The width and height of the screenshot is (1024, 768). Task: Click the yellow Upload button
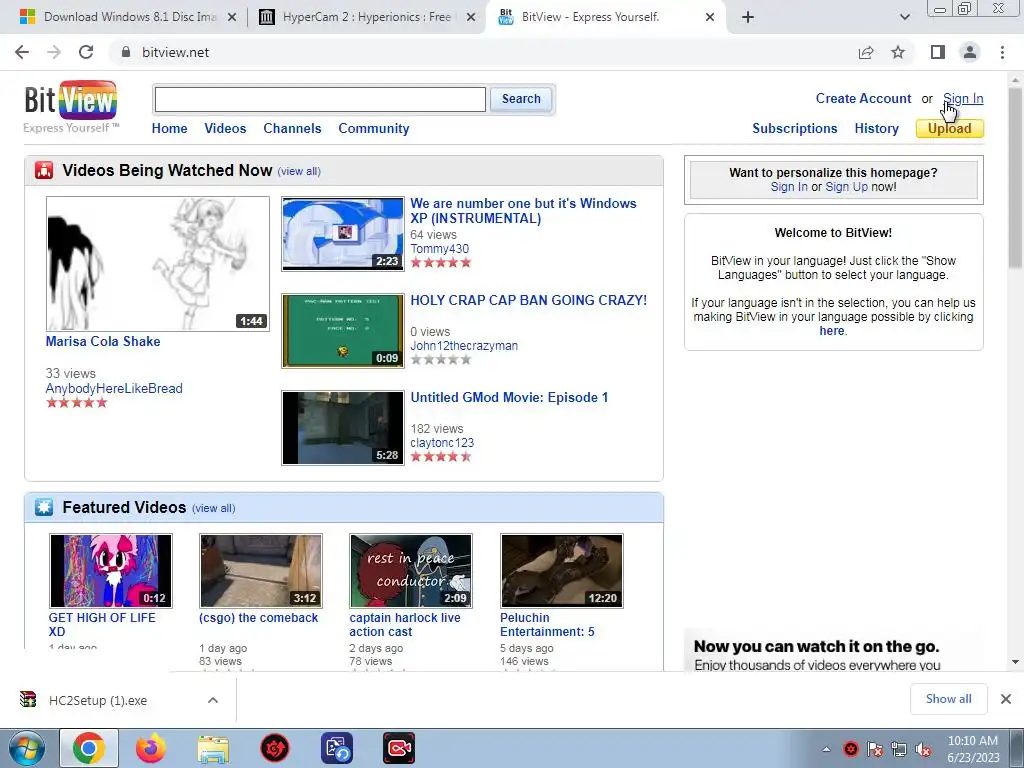tap(950, 129)
